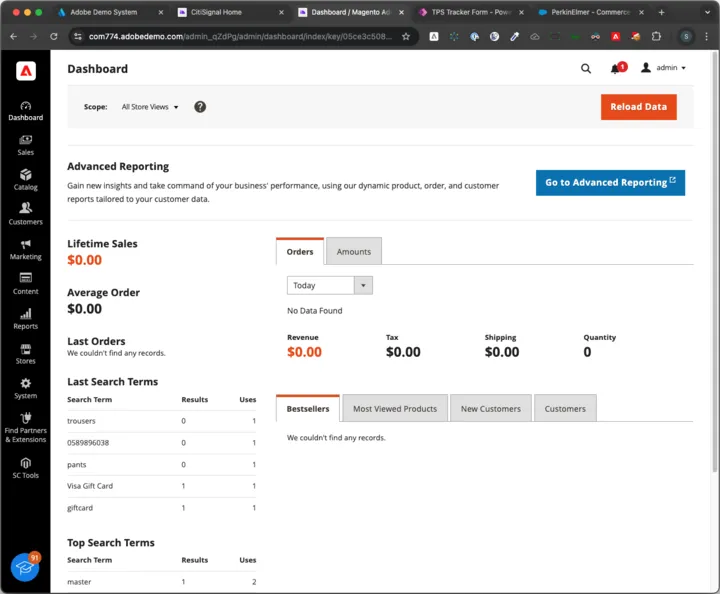Viewport: 720px width, 594px height.
Task: Open the Stores sidebar menu
Action: [26, 354]
